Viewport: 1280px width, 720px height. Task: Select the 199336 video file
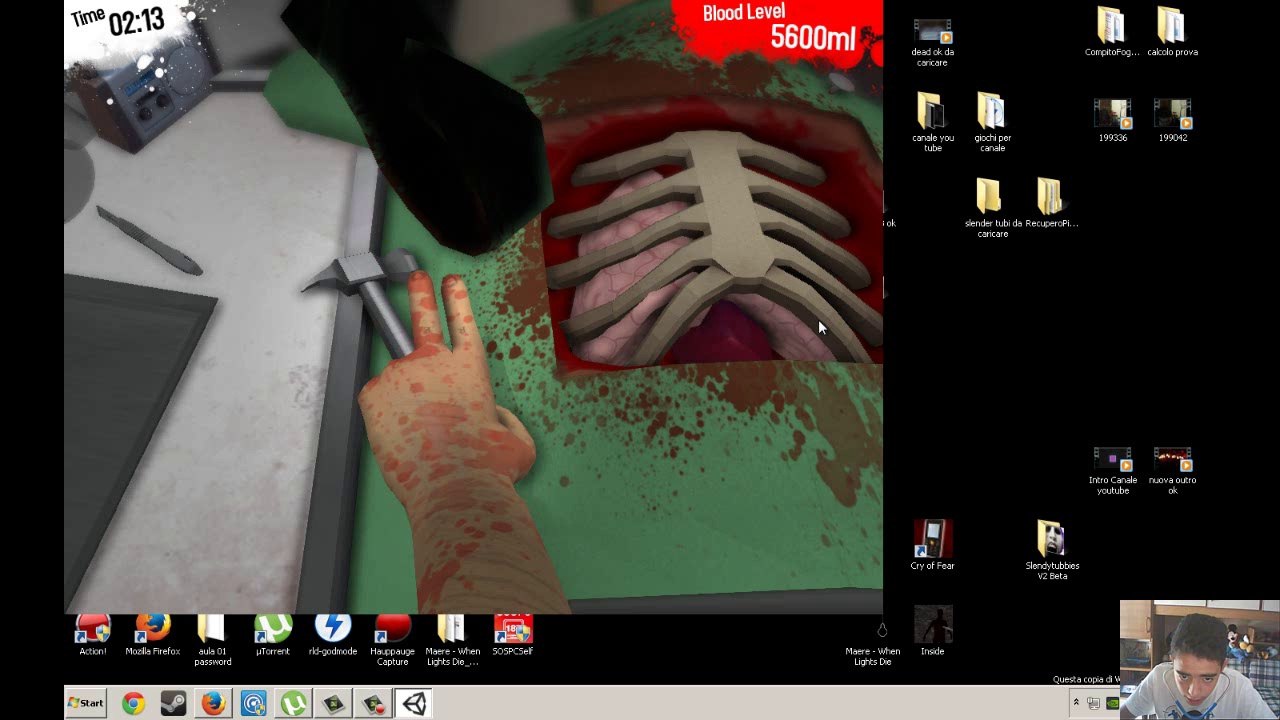point(1112,121)
